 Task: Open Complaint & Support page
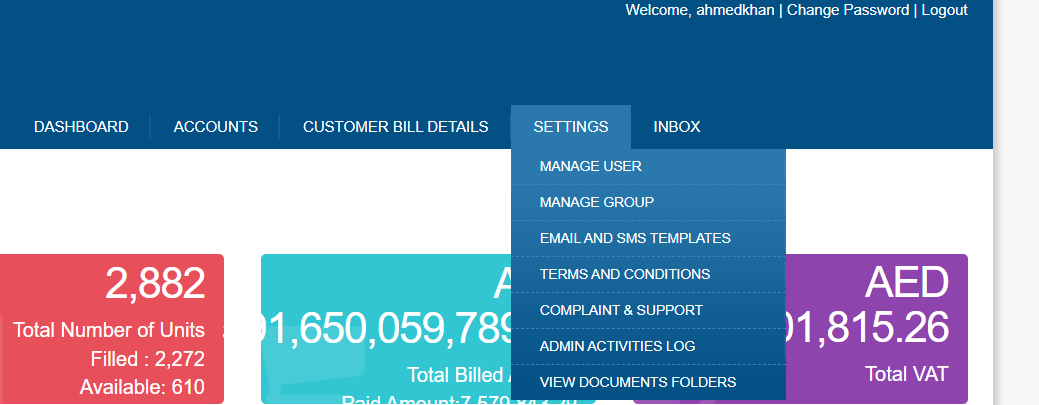click(x=620, y=310)
